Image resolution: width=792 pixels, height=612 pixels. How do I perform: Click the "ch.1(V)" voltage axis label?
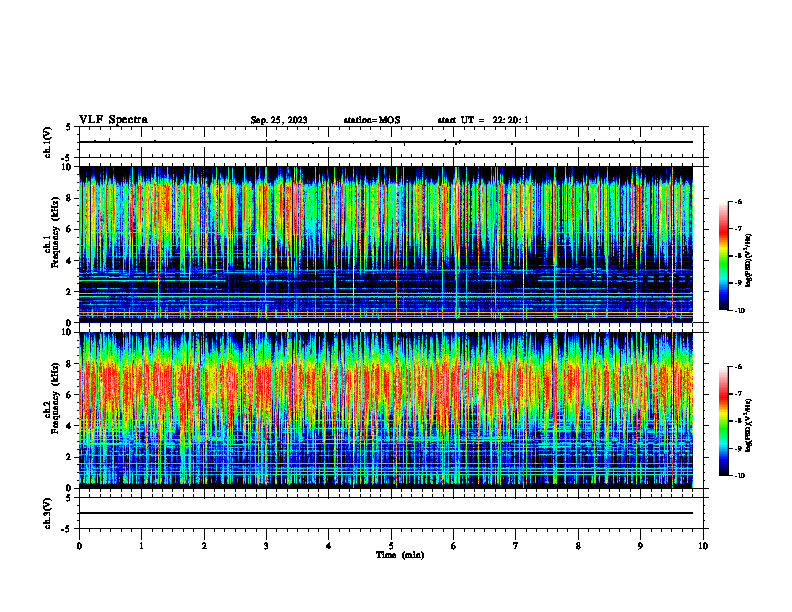pos(48,142)
